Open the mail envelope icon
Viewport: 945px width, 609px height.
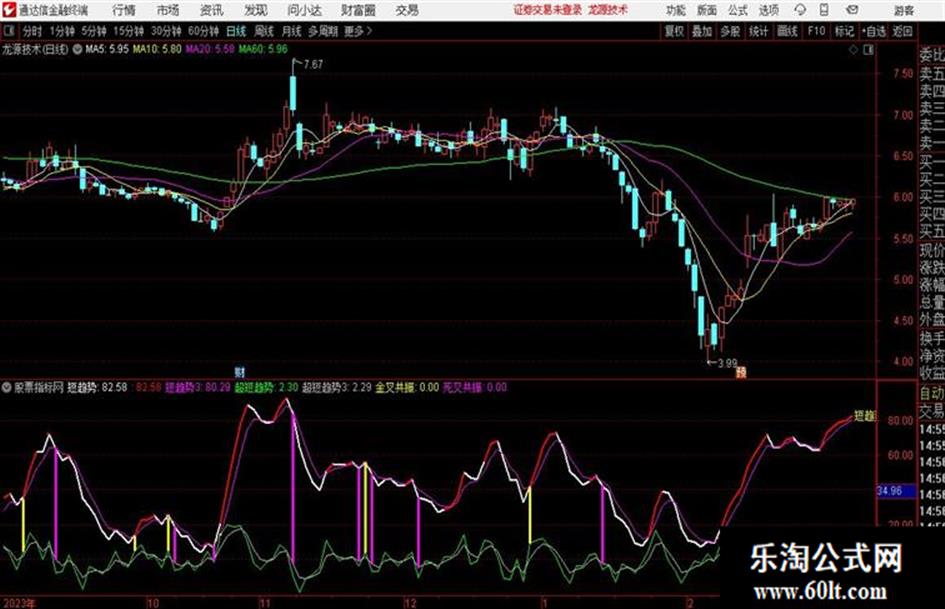coord(852,10)
